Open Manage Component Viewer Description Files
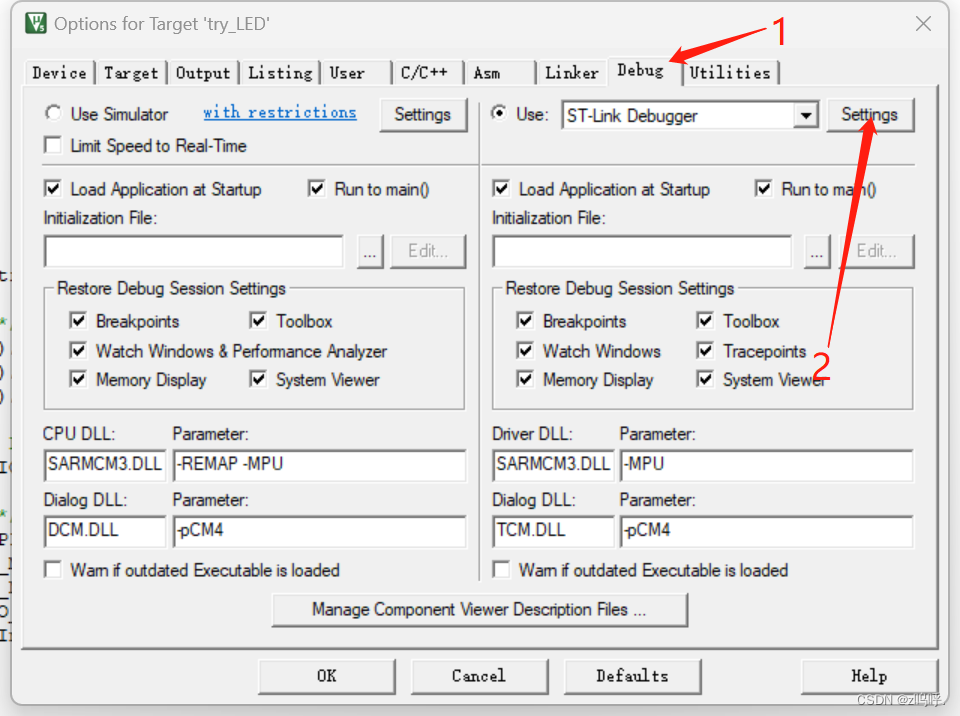 (x=479, y=610)
